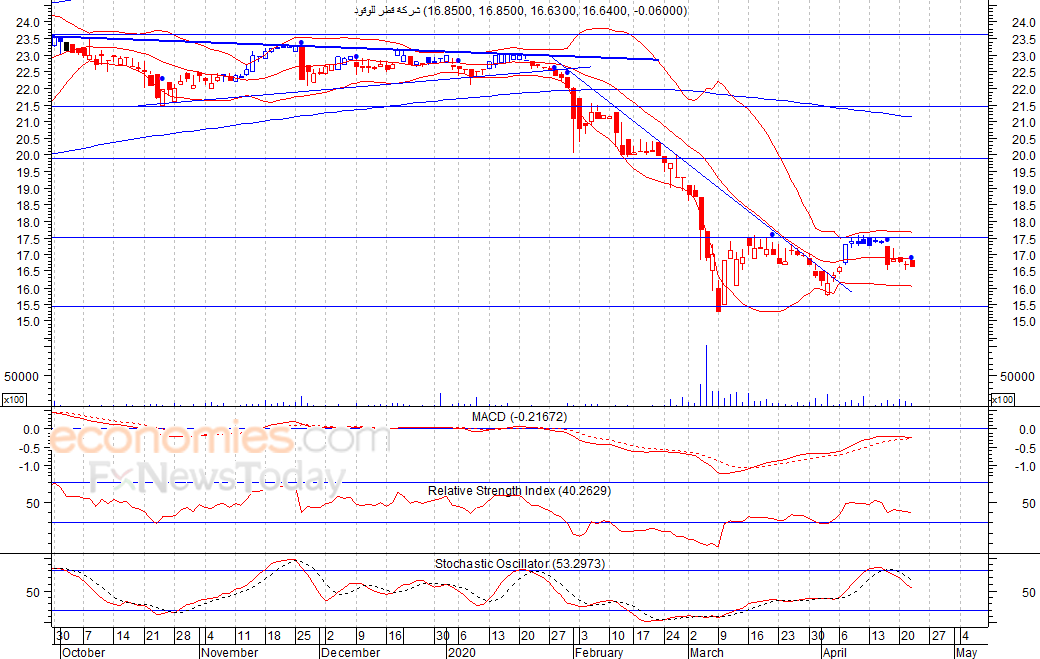
Task: Click the Stochastic Oscillator indicator label
Action: click(x=519, y=564)
